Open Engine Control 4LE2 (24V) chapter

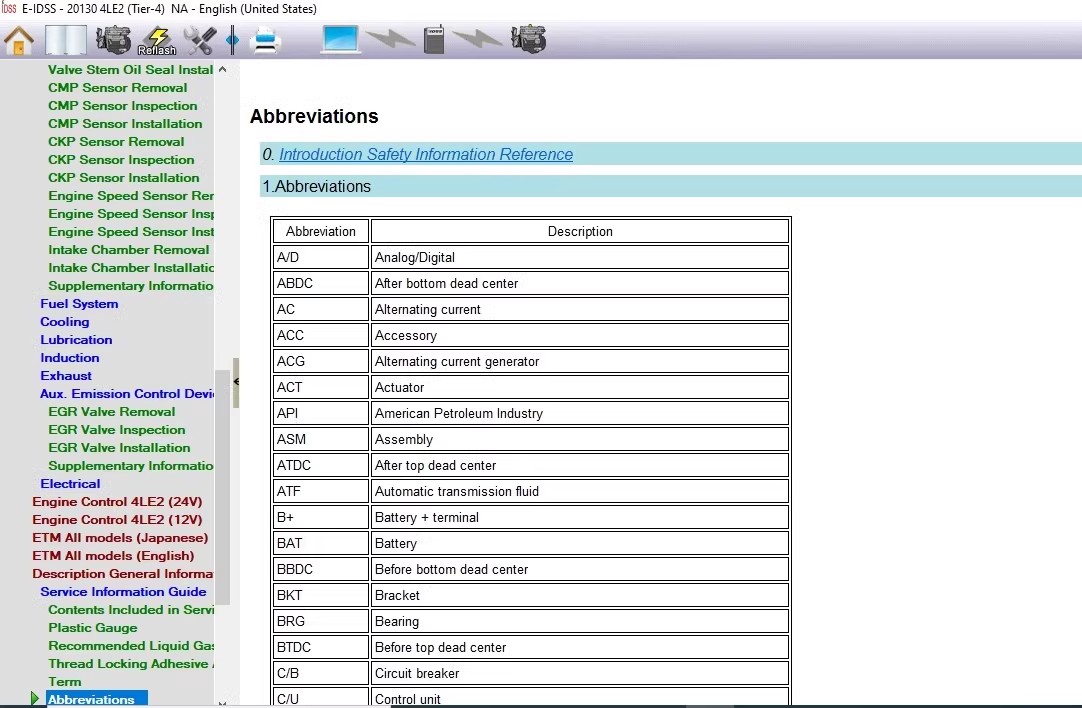[117, 502]
